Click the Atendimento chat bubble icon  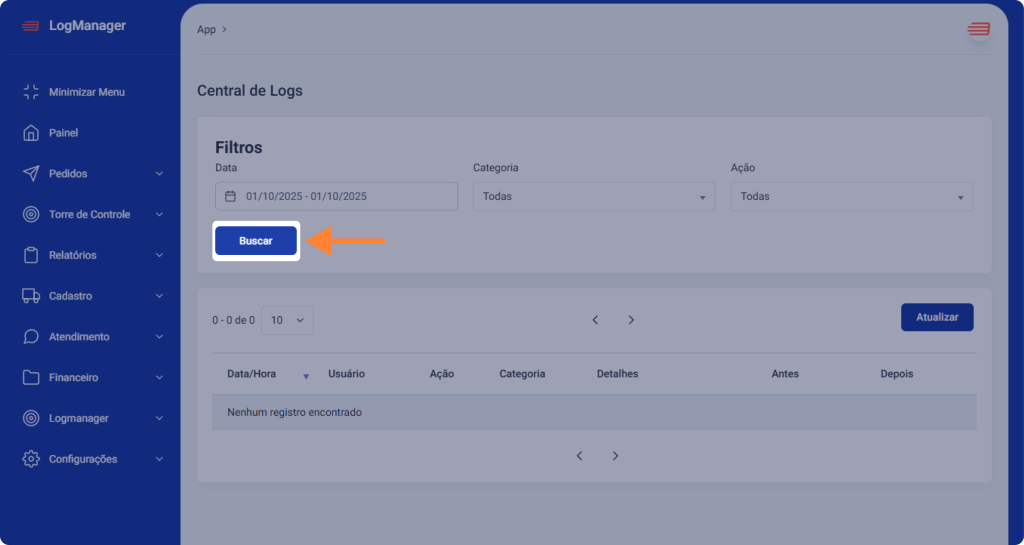click(x=31, y=337)
